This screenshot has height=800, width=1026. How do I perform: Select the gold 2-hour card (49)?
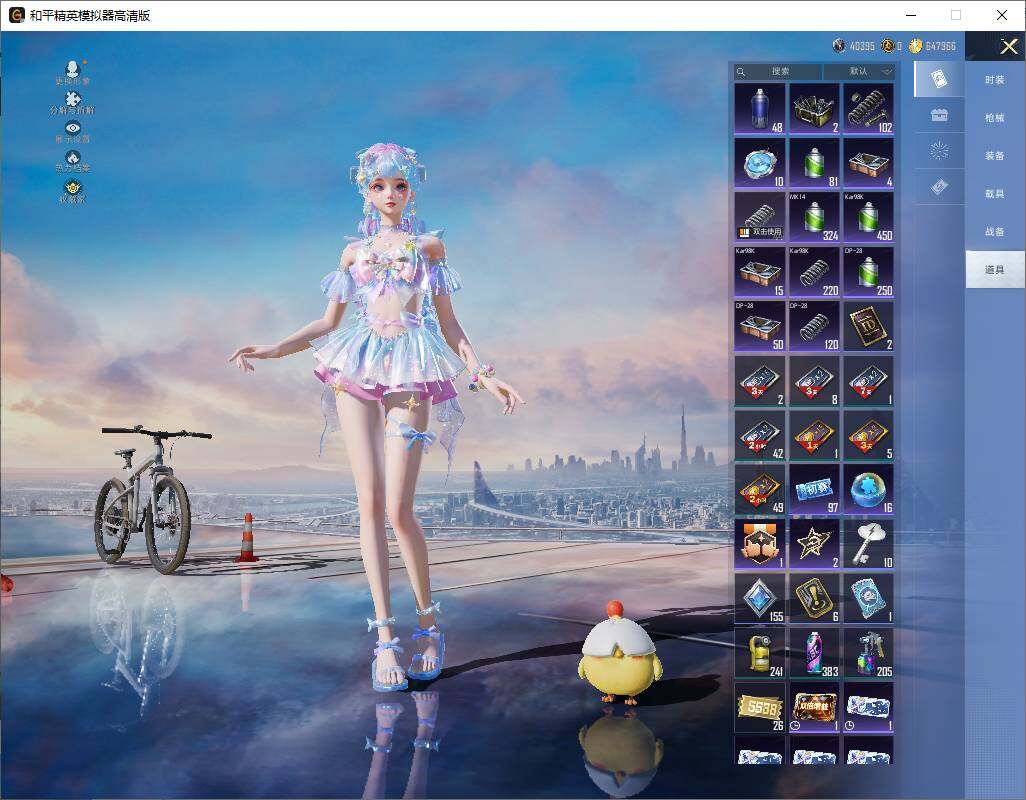[x=760, y=490]
